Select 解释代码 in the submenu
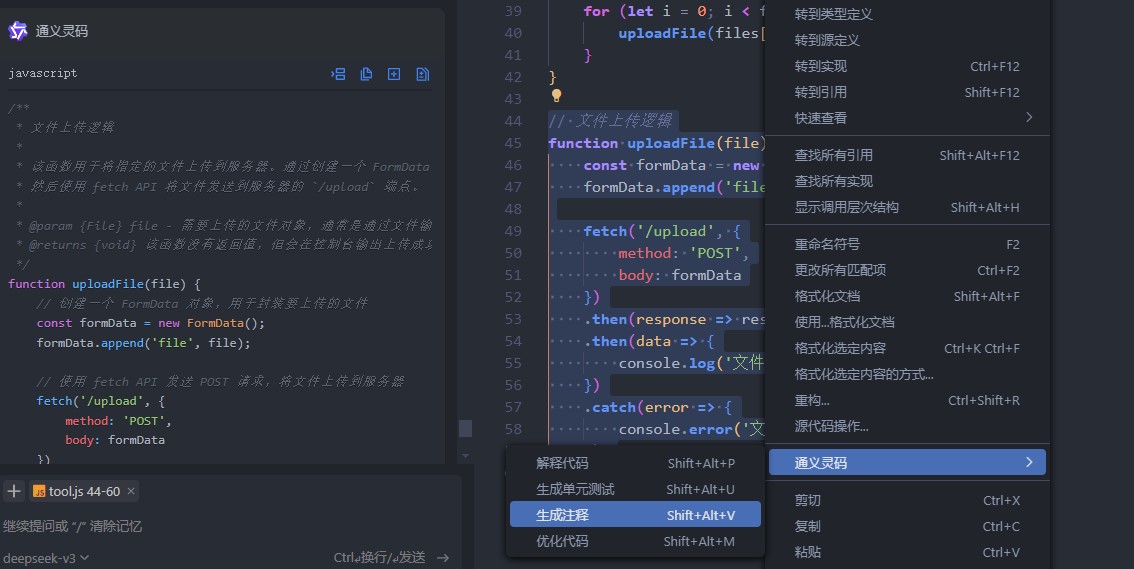This screenshot has width=1134, height=569. click(635, 463)
